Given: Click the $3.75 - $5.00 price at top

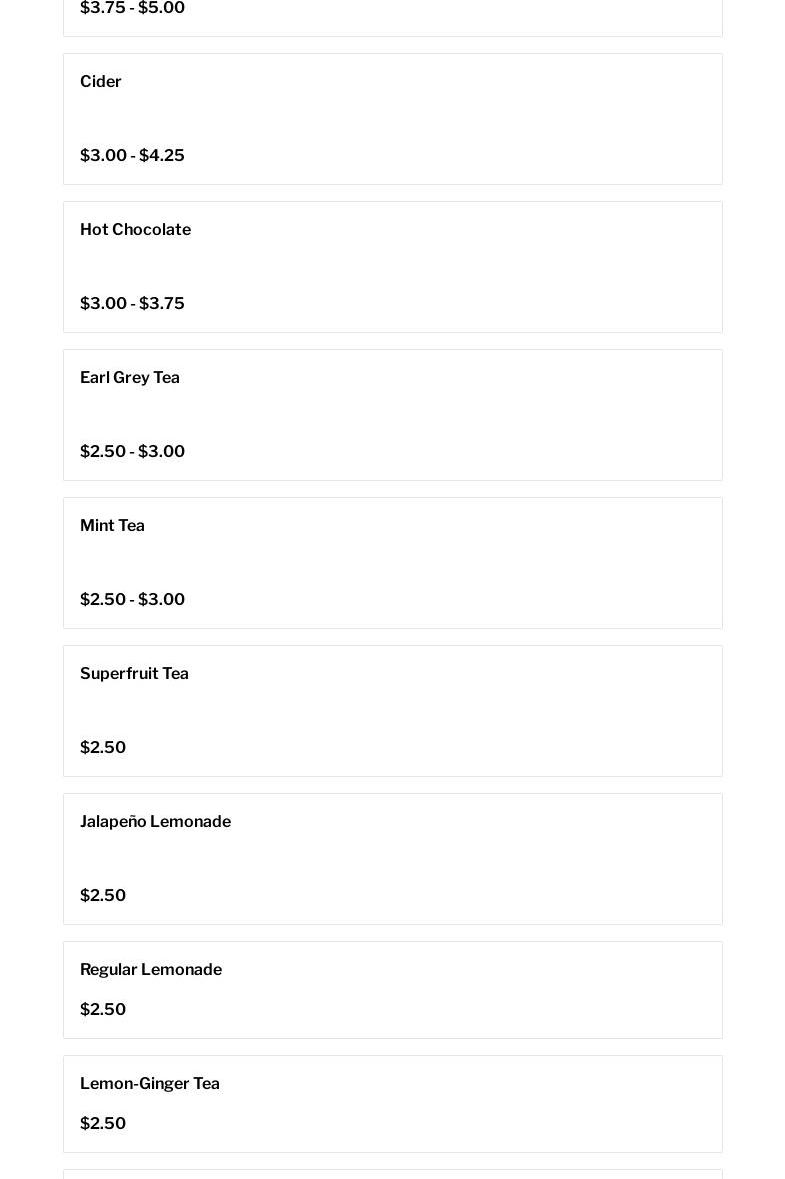Looking at the screenshot, I should pos(132,9).
